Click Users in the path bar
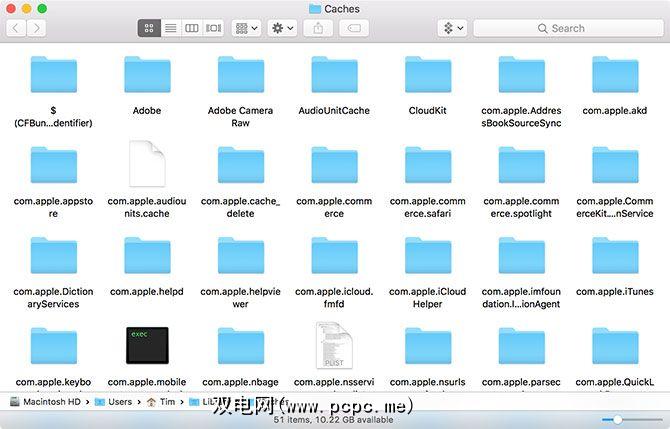 click(114, 402)
